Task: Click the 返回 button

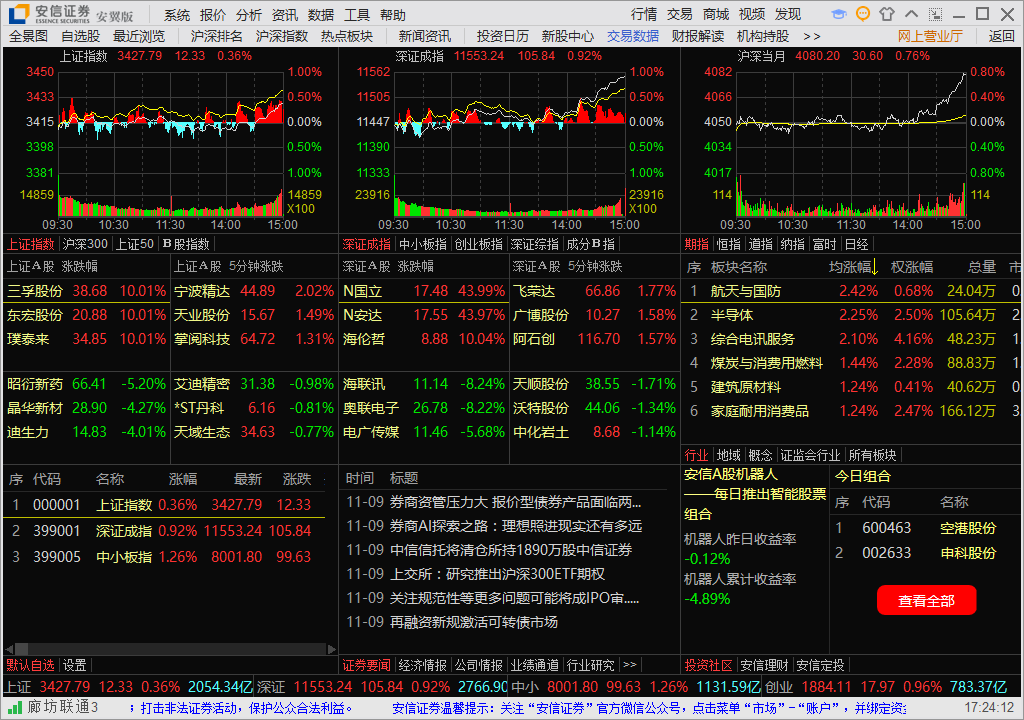Action: (1002, 37)
